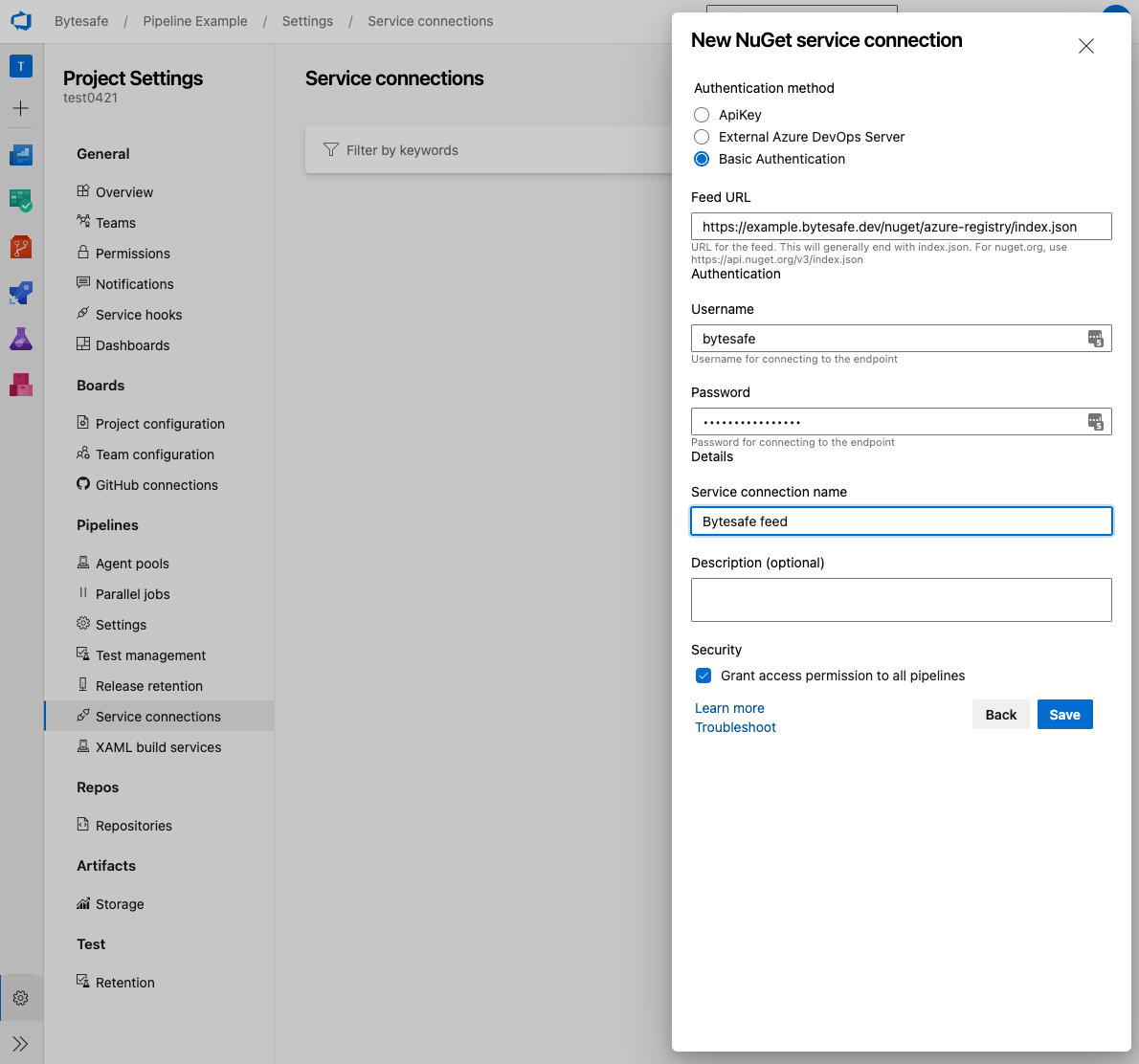
Task: Open Test Plans flask icon
Action: [21, 339]
